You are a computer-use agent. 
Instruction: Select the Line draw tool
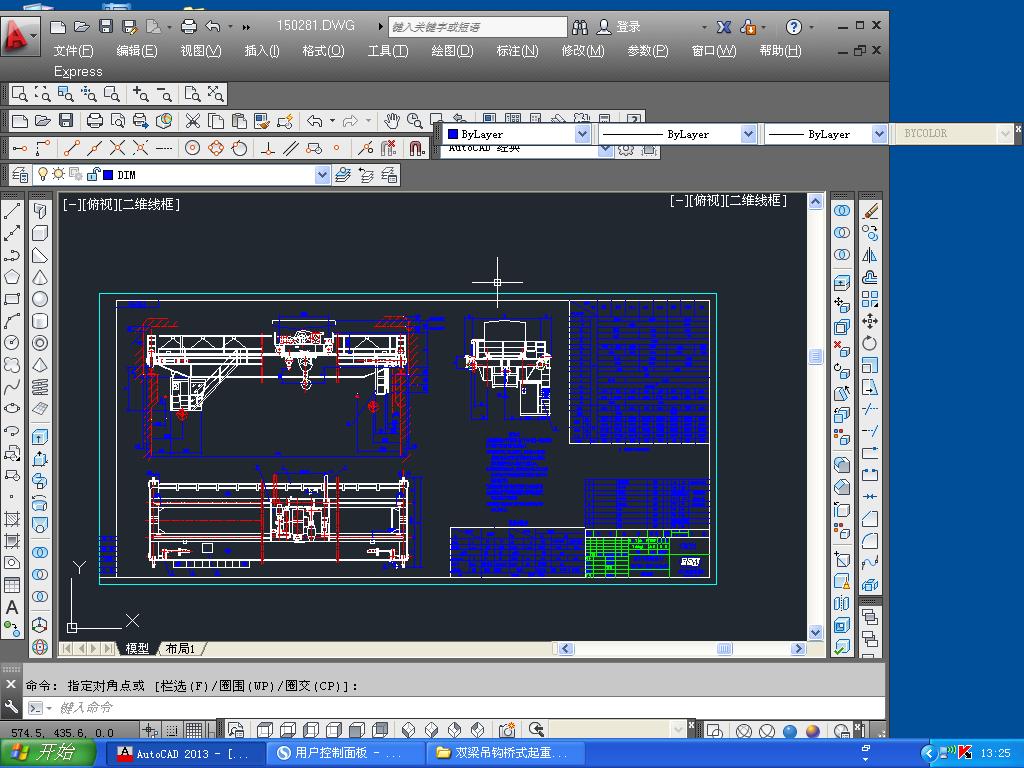click(12, 212)
